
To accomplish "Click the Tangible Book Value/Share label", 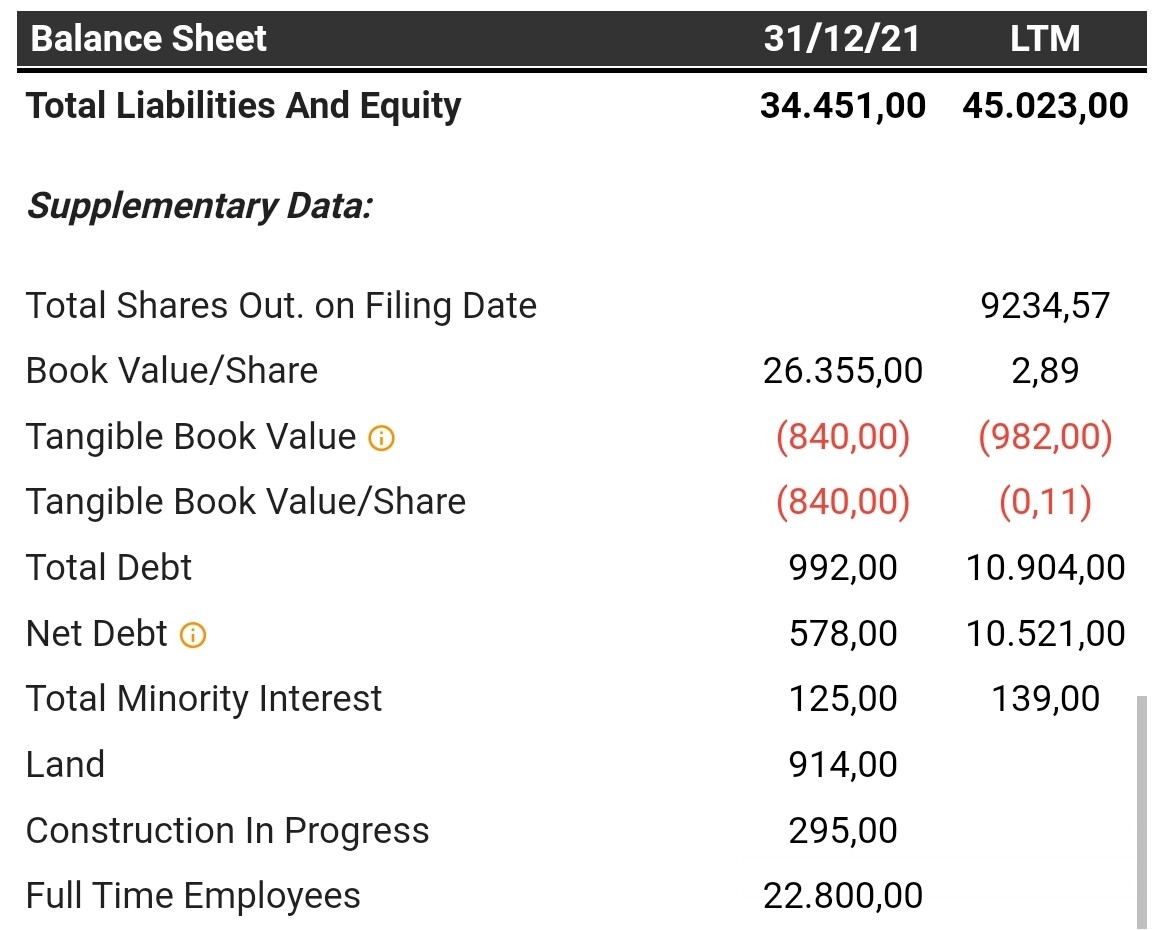I will [x=246, y=502].
